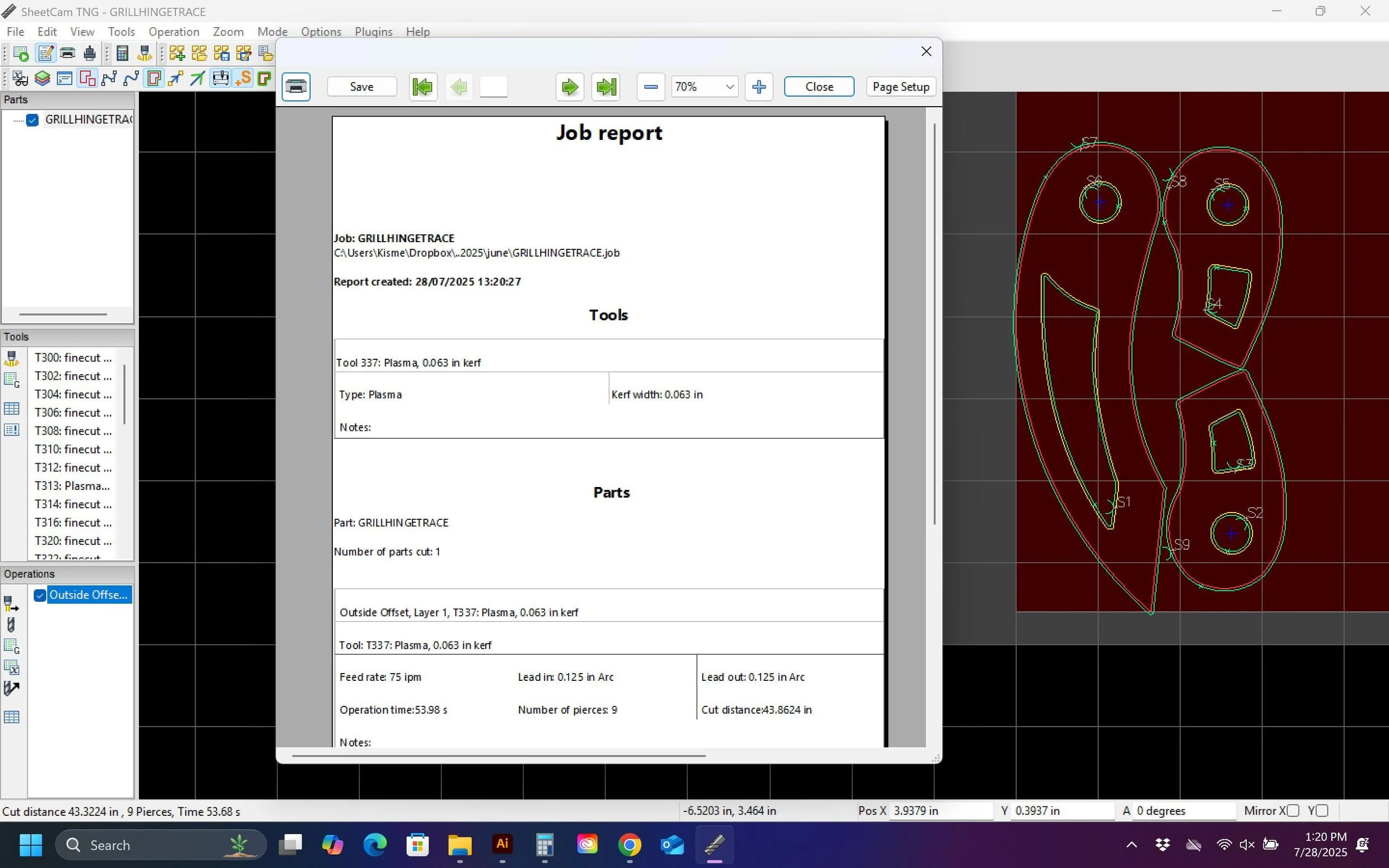This screenshot has width=1389, height=868.
Task: Enable the Mirror X checkbox
Action: point(1293,811)
